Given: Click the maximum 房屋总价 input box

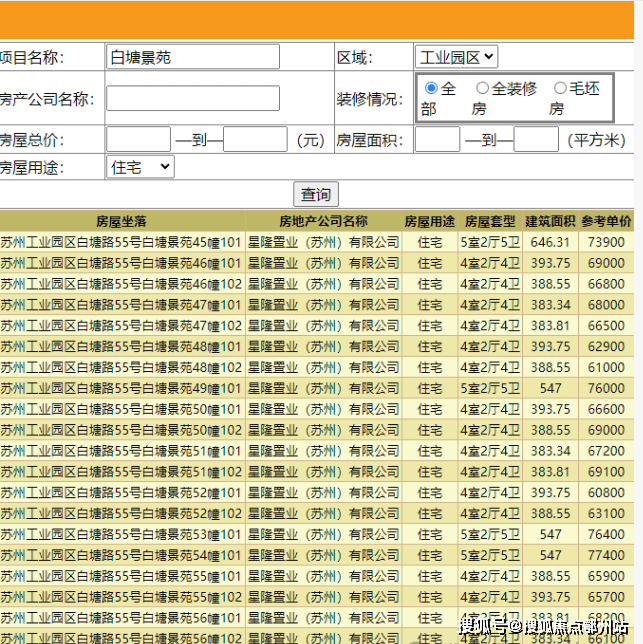Looking at the screenshot, I should (x=255, y=140).
